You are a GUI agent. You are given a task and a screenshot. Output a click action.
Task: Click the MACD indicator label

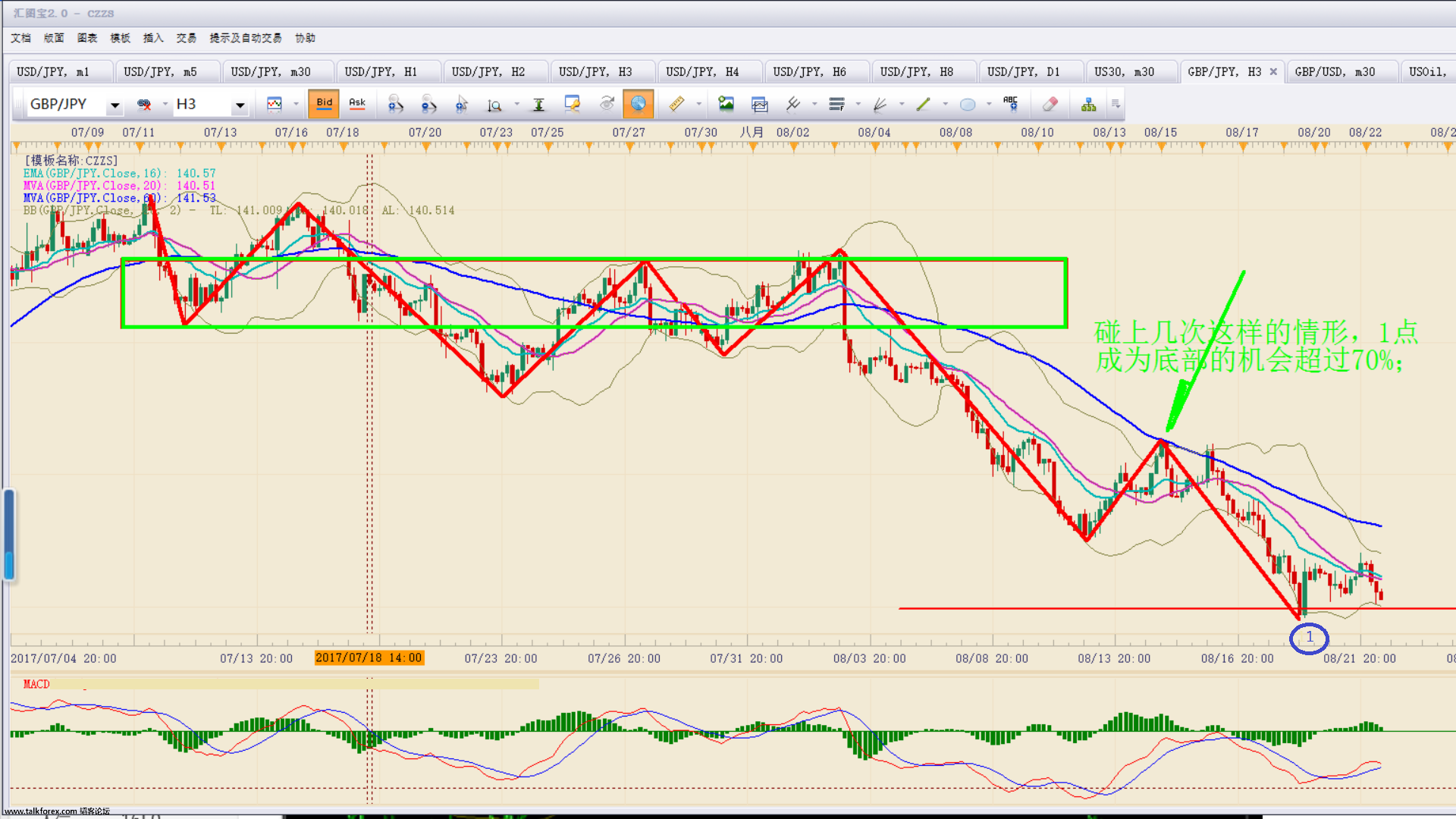(x=36, y=684)
